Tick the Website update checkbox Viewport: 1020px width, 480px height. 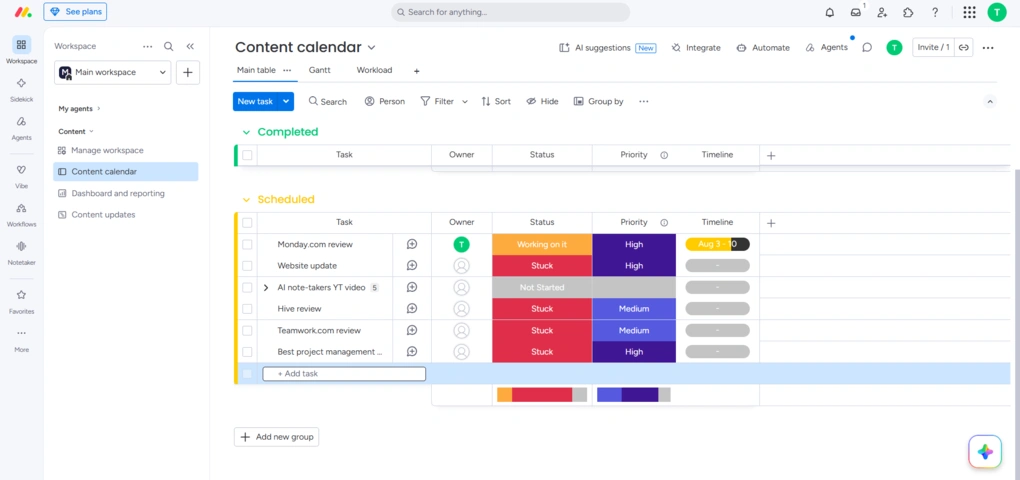coord(247,266)
